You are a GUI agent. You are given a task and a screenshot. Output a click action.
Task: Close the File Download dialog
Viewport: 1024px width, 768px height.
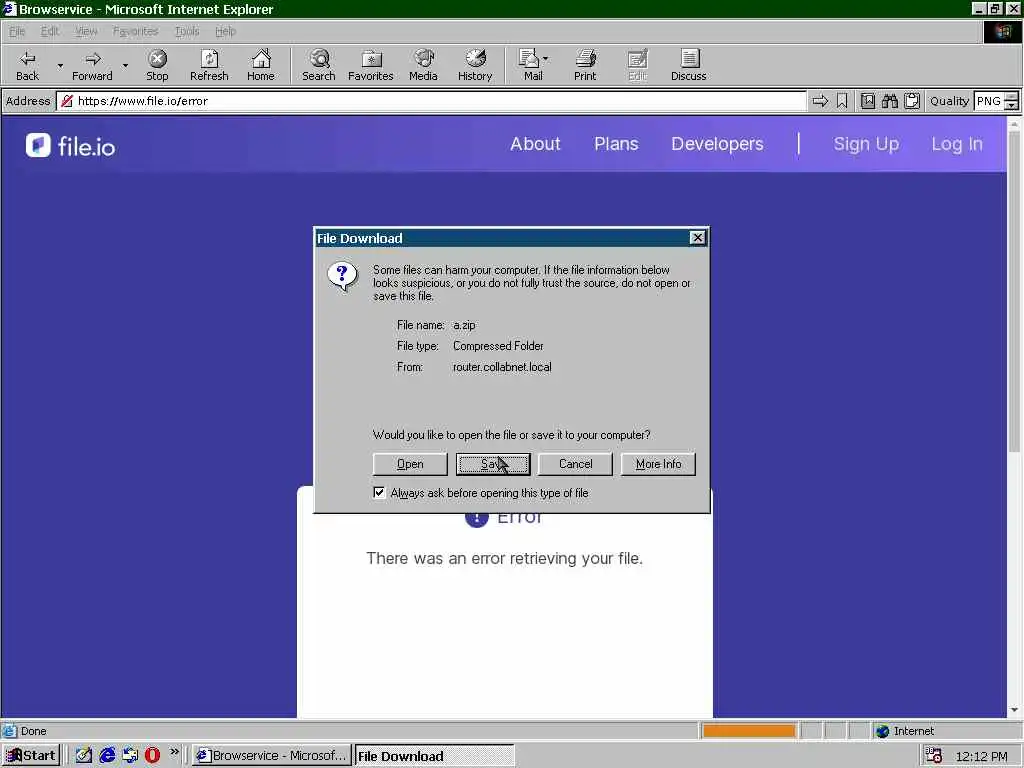(697, 238)
